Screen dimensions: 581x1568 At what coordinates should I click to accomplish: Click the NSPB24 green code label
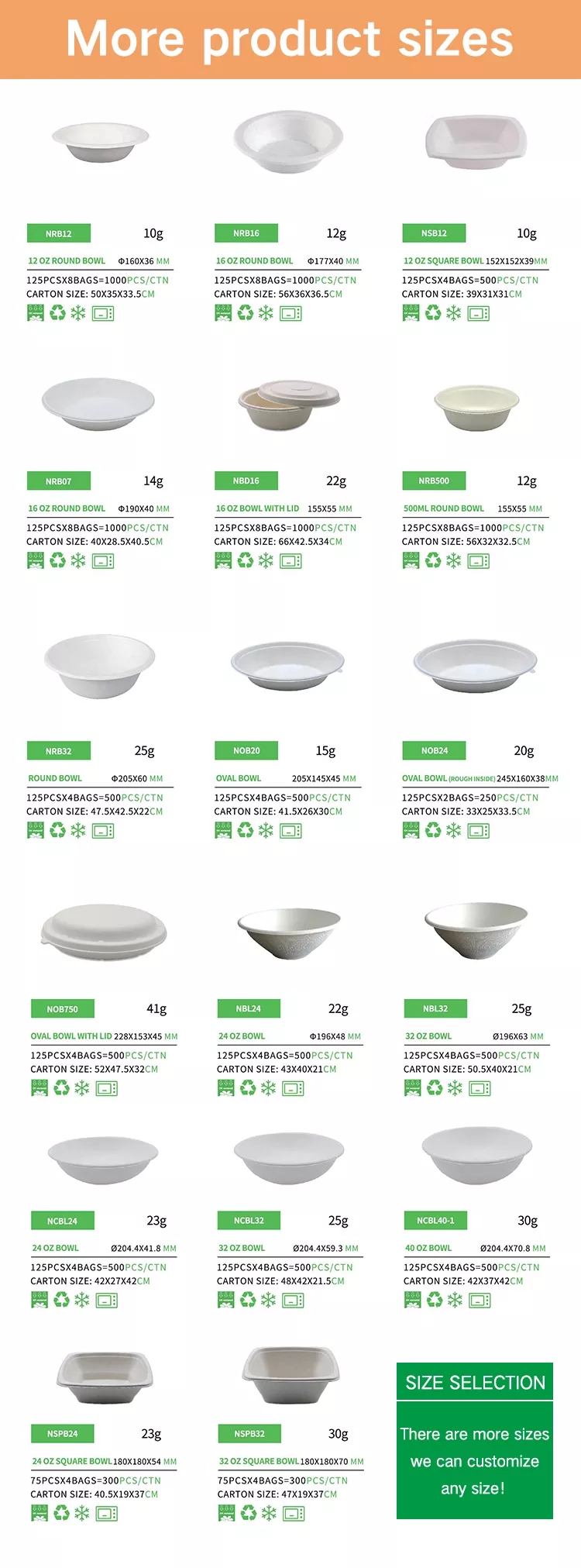coord(63,1433)
